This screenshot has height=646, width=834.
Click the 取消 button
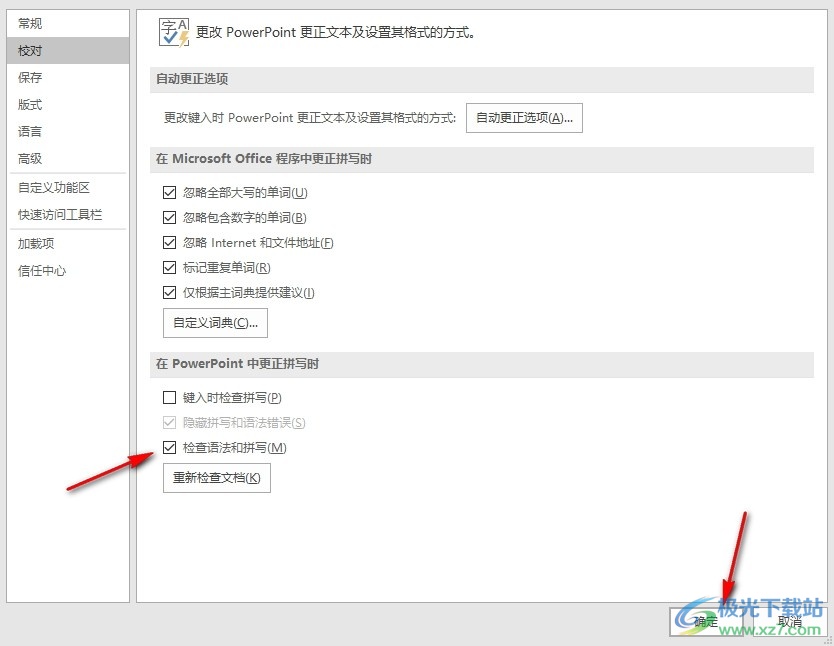[x=790, y=622]
